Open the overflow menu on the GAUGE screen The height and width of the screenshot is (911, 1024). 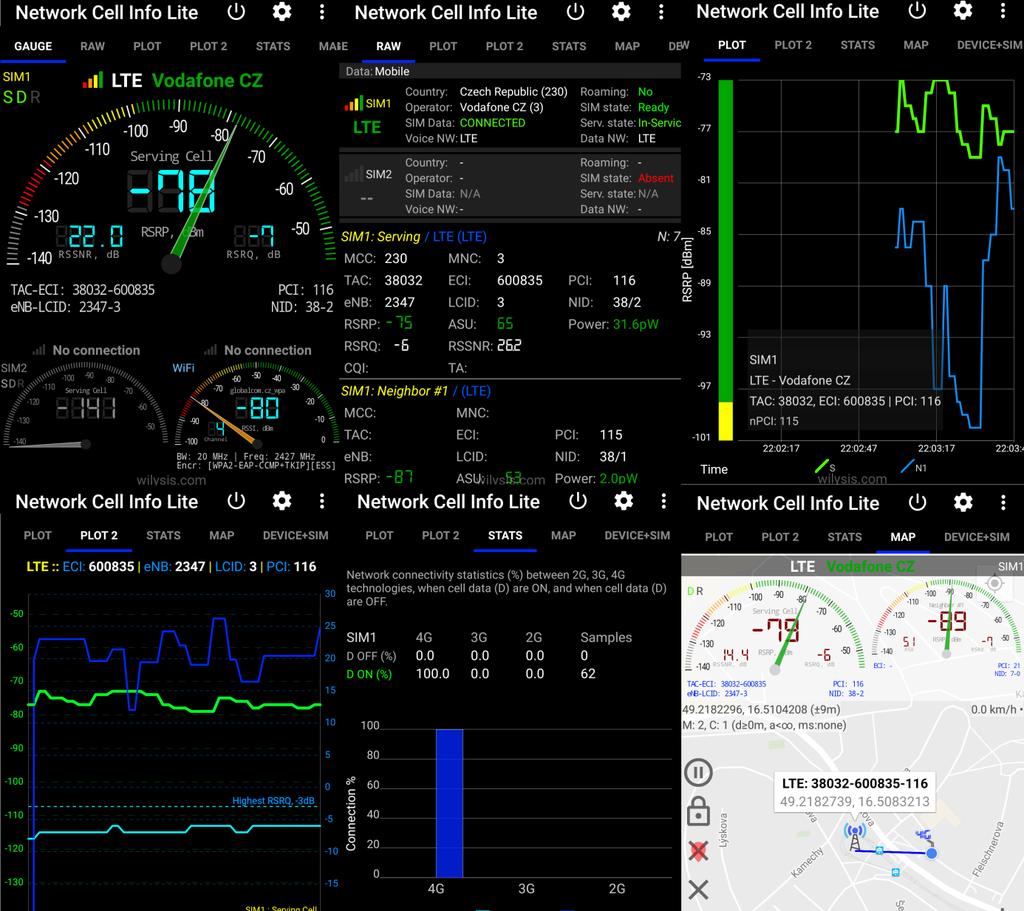322,12
